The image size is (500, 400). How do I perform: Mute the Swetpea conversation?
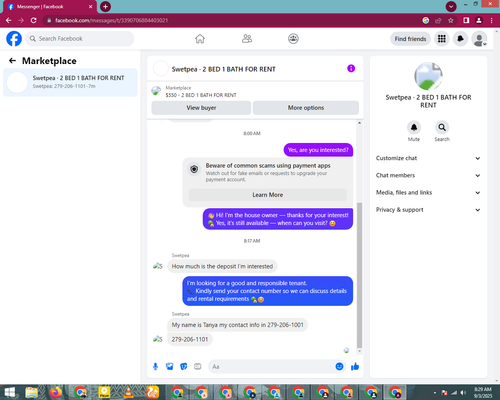[x=414, y=128]
